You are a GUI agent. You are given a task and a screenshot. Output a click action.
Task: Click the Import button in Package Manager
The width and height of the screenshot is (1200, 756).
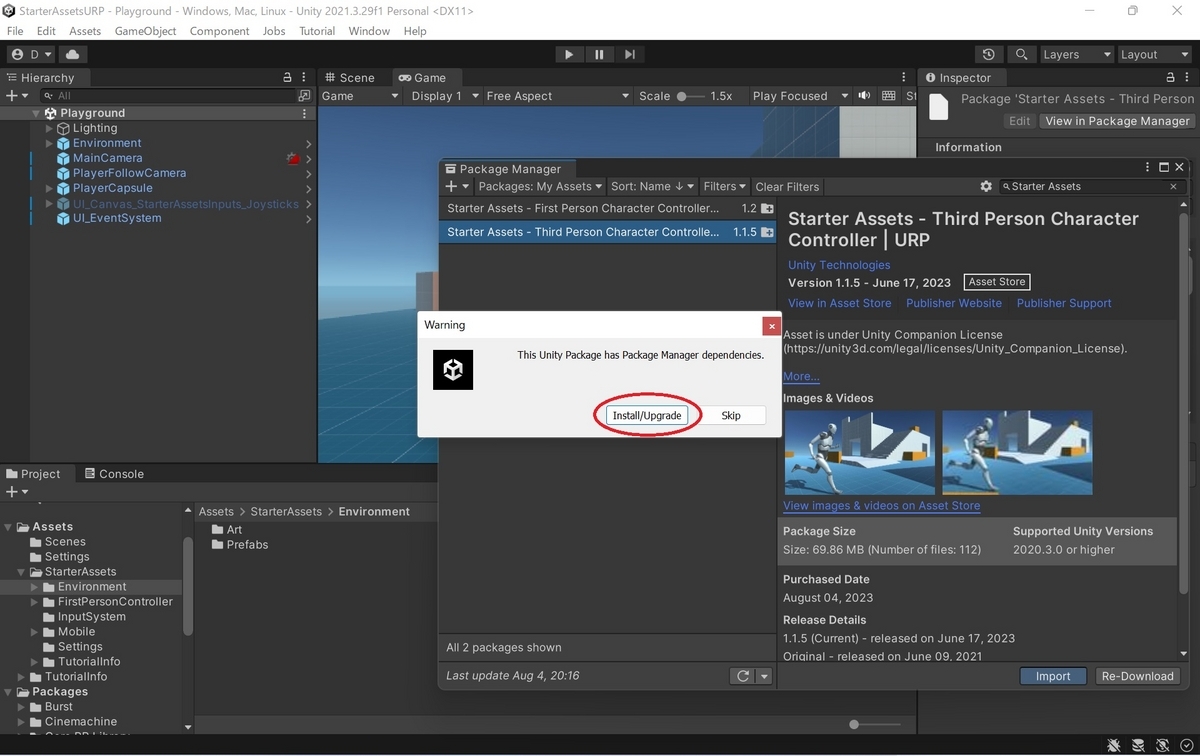pos(1053,676)
